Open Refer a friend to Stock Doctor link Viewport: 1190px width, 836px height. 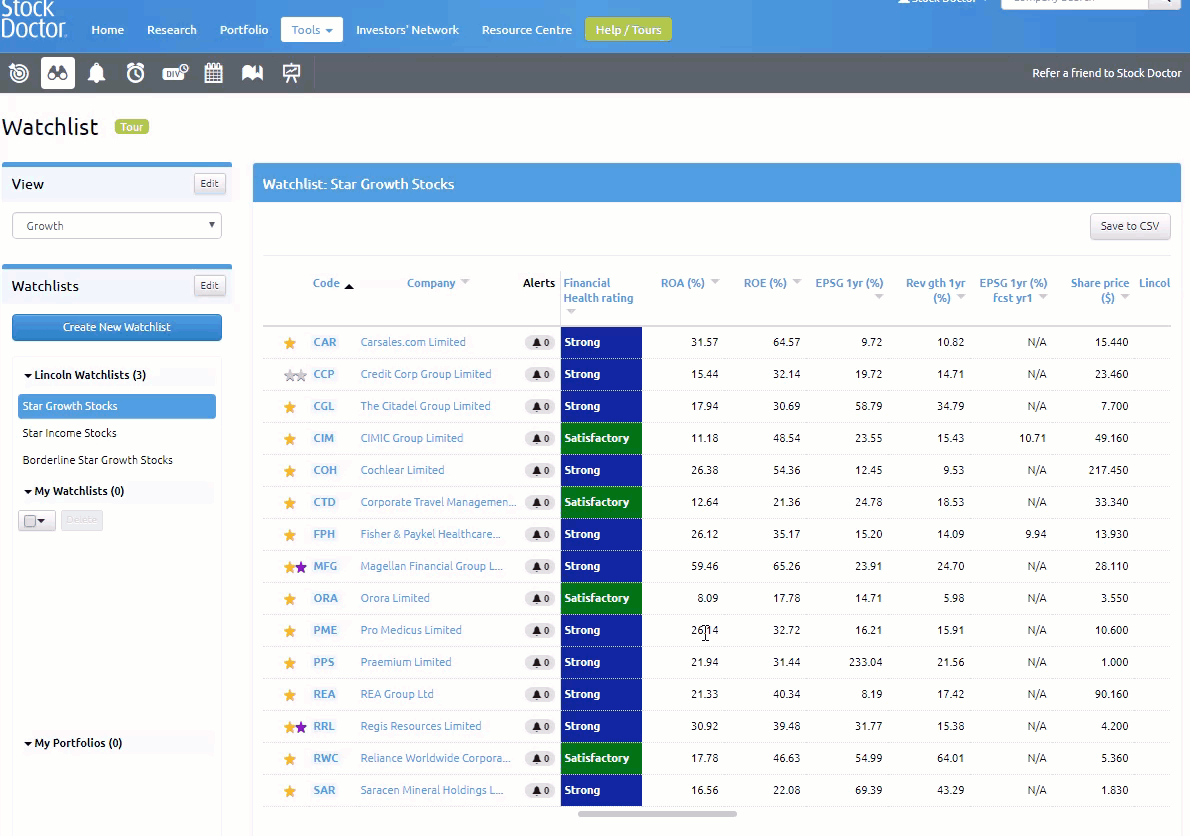click(1107, 73)
